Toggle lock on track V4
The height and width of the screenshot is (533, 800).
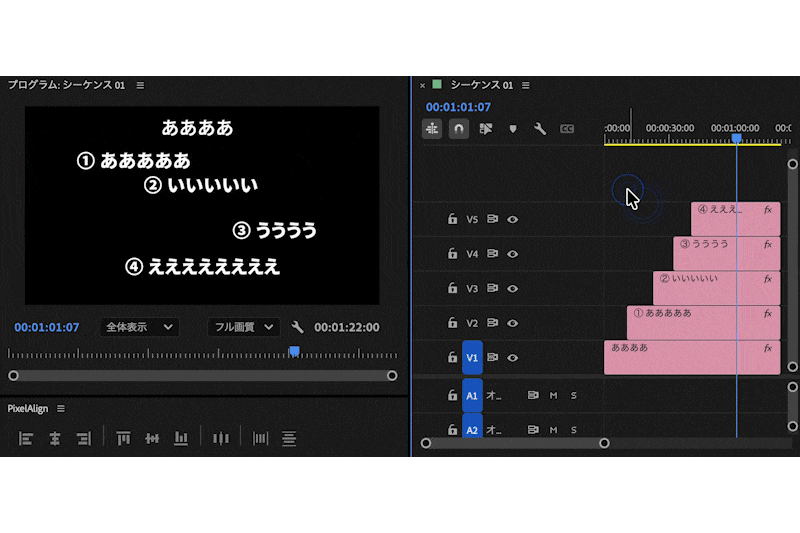tap(452, 253)
